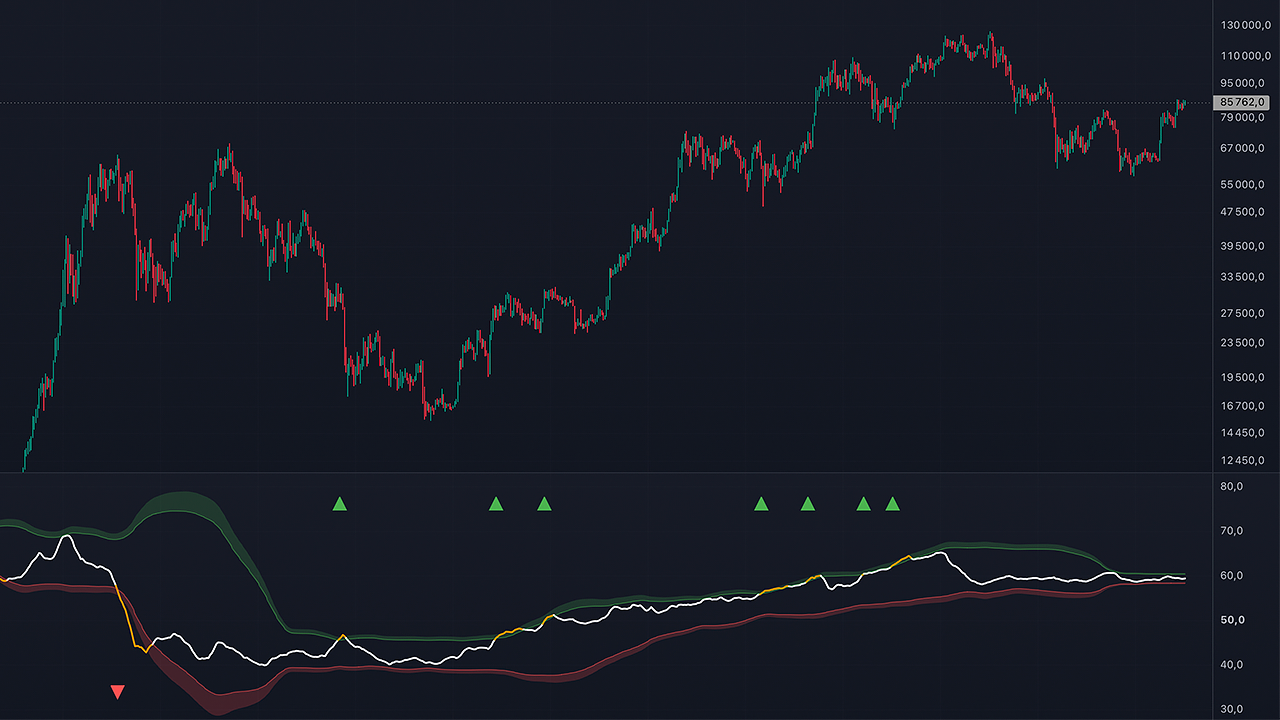
Task: Select the 55 000,0 price level label
Action: point(1245,185)
